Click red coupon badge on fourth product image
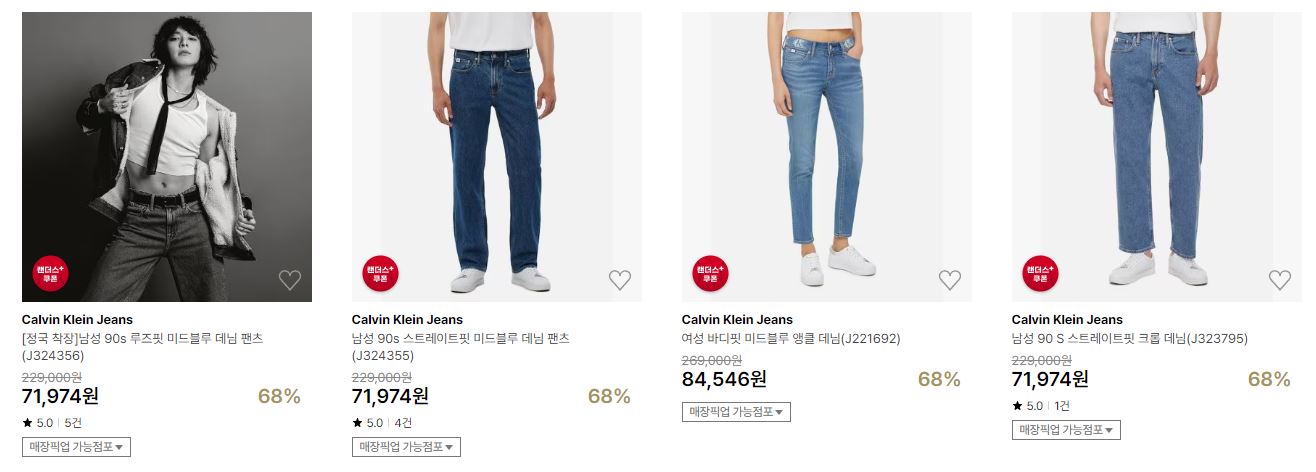 pyautogui.click(x=1040, y=274)
